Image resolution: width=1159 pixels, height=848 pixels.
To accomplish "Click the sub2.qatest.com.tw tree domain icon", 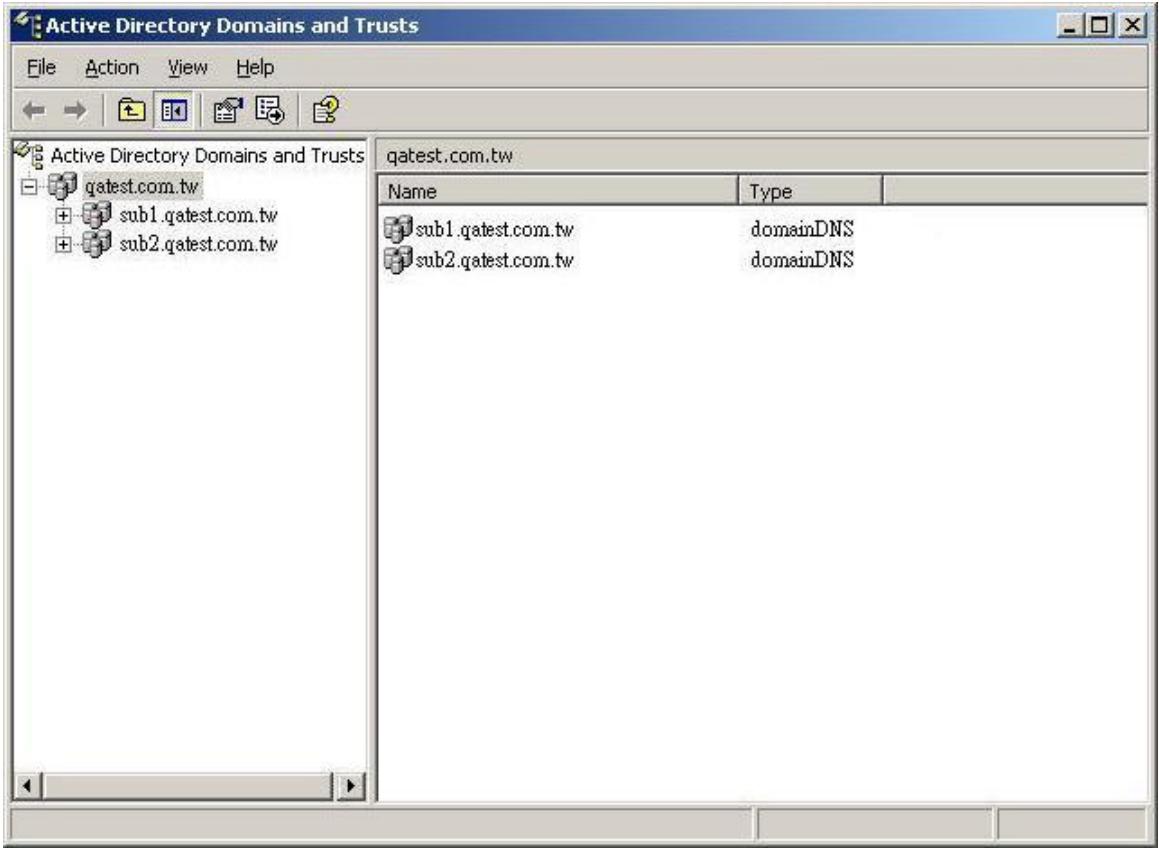I will pos(97,243).
